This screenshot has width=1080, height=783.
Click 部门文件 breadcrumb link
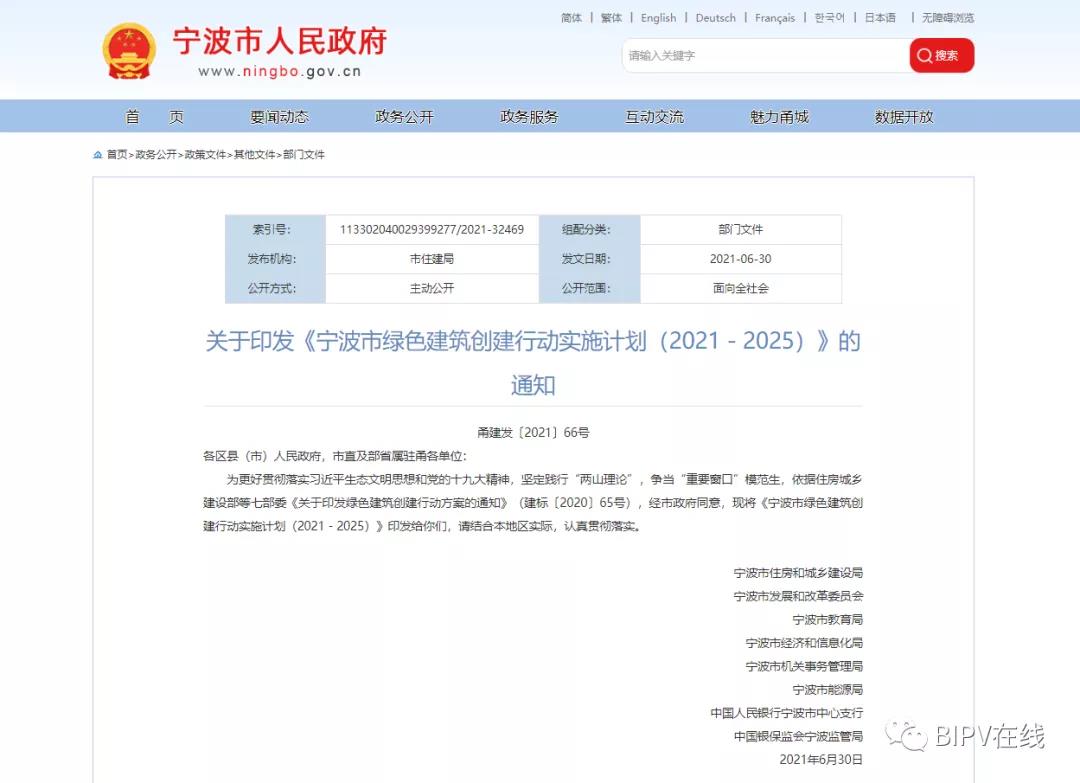(304, 155)
